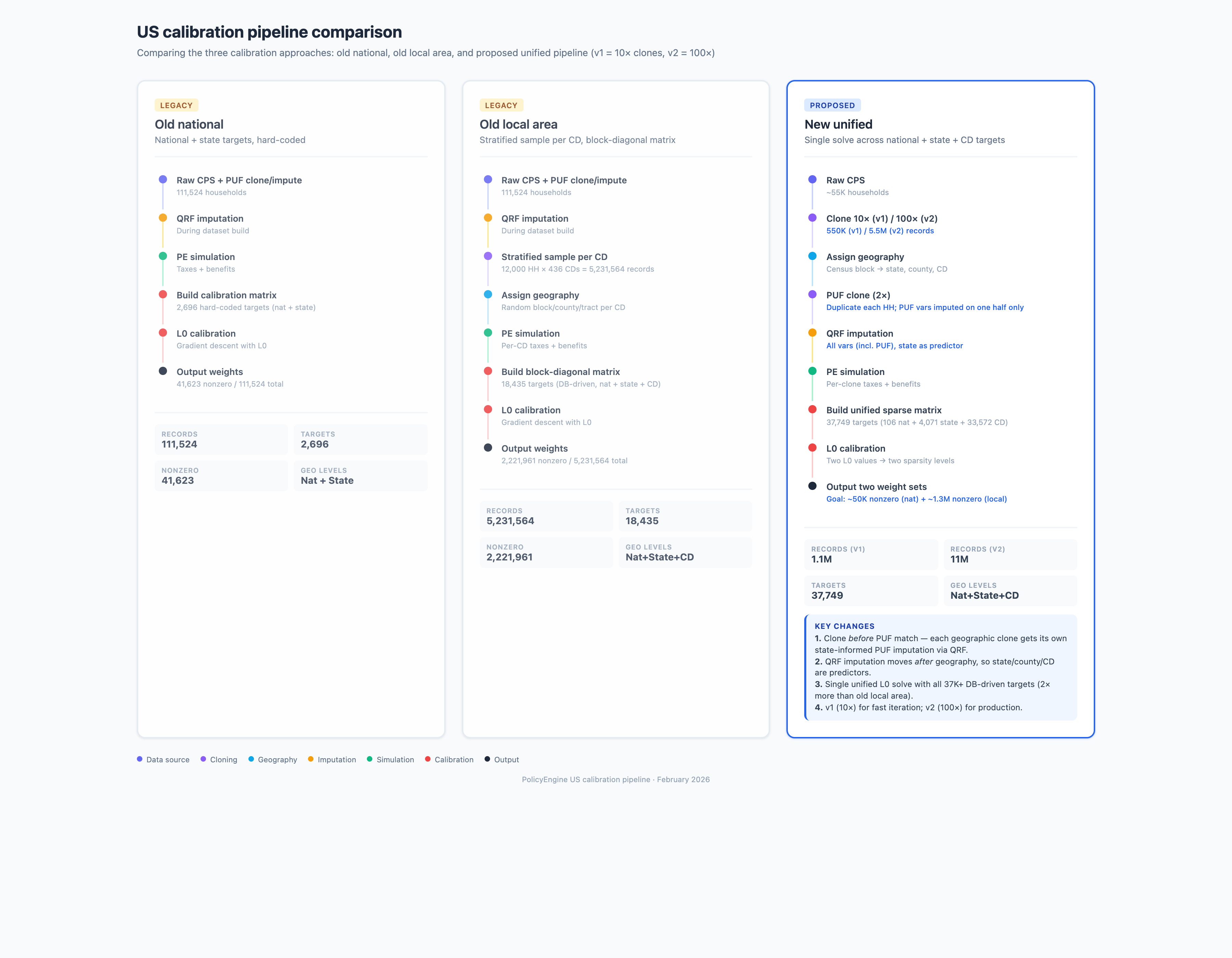The image size is (1232, 958).
Task: Click the dark dot beside Output two weight sets
Action: point(812,486)
